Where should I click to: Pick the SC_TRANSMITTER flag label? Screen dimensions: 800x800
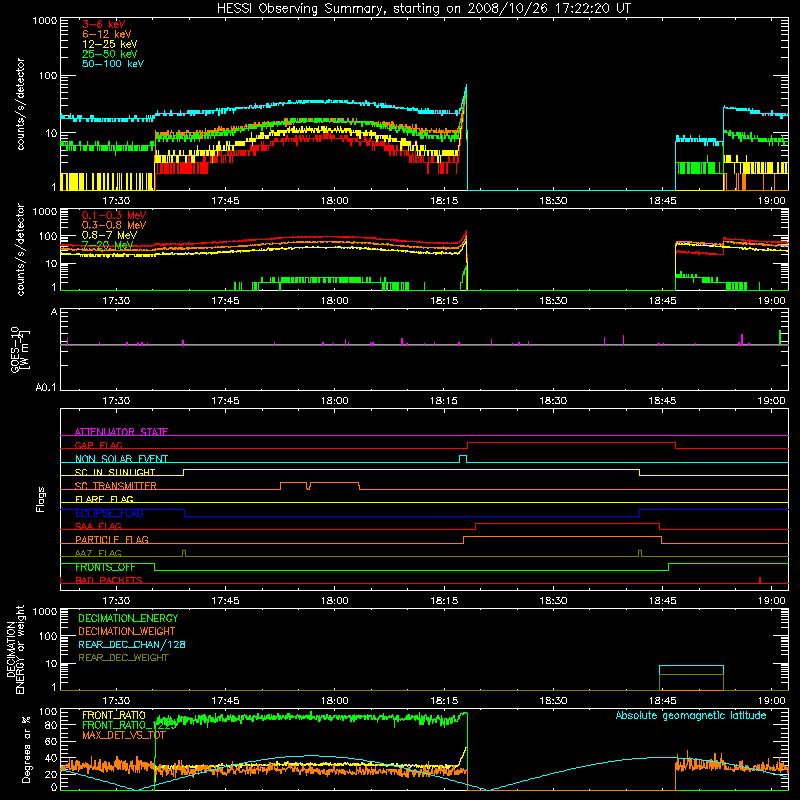(x=115, y=486)
